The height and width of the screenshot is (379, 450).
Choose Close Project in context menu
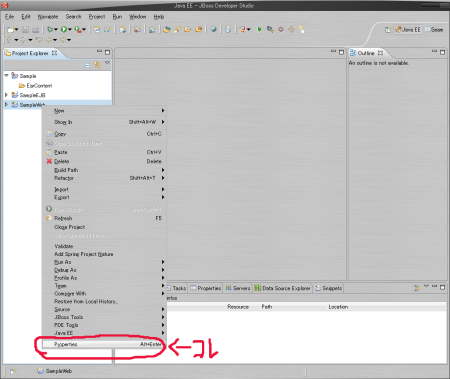click(x=104, y=227)
